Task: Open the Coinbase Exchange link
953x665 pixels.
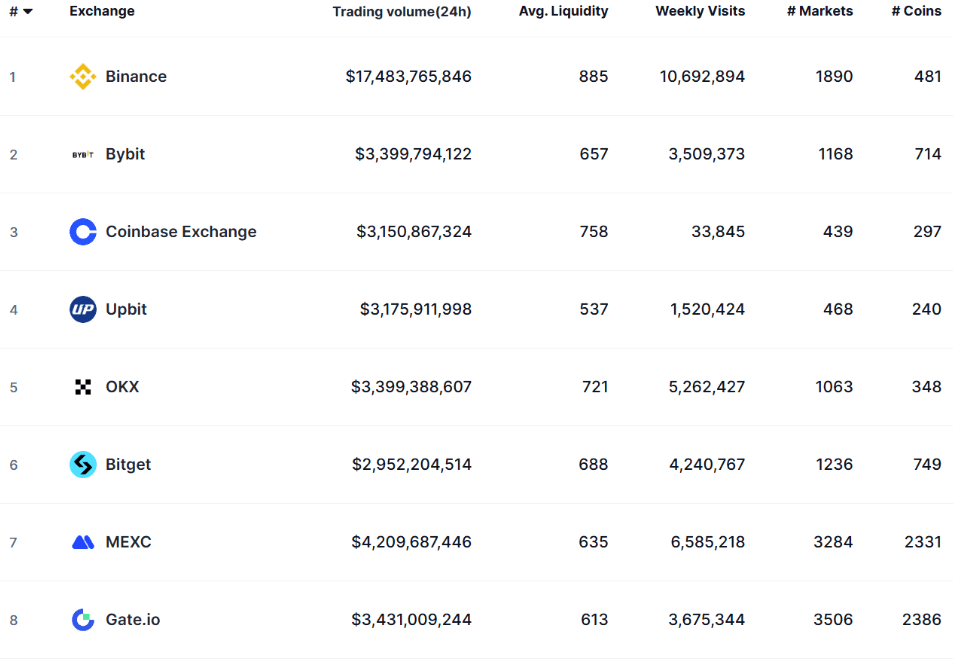Action: click(x=181, y=232)
